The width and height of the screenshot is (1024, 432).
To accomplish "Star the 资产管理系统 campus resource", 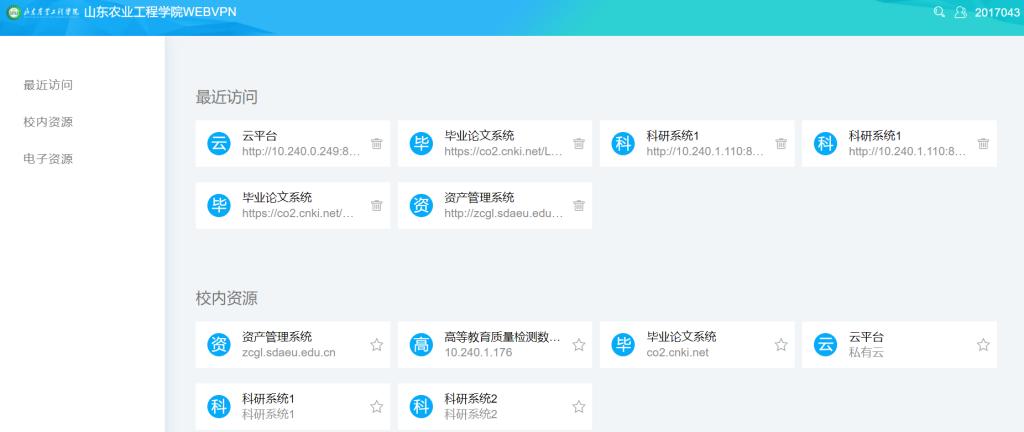I will (x=376, y=345).
